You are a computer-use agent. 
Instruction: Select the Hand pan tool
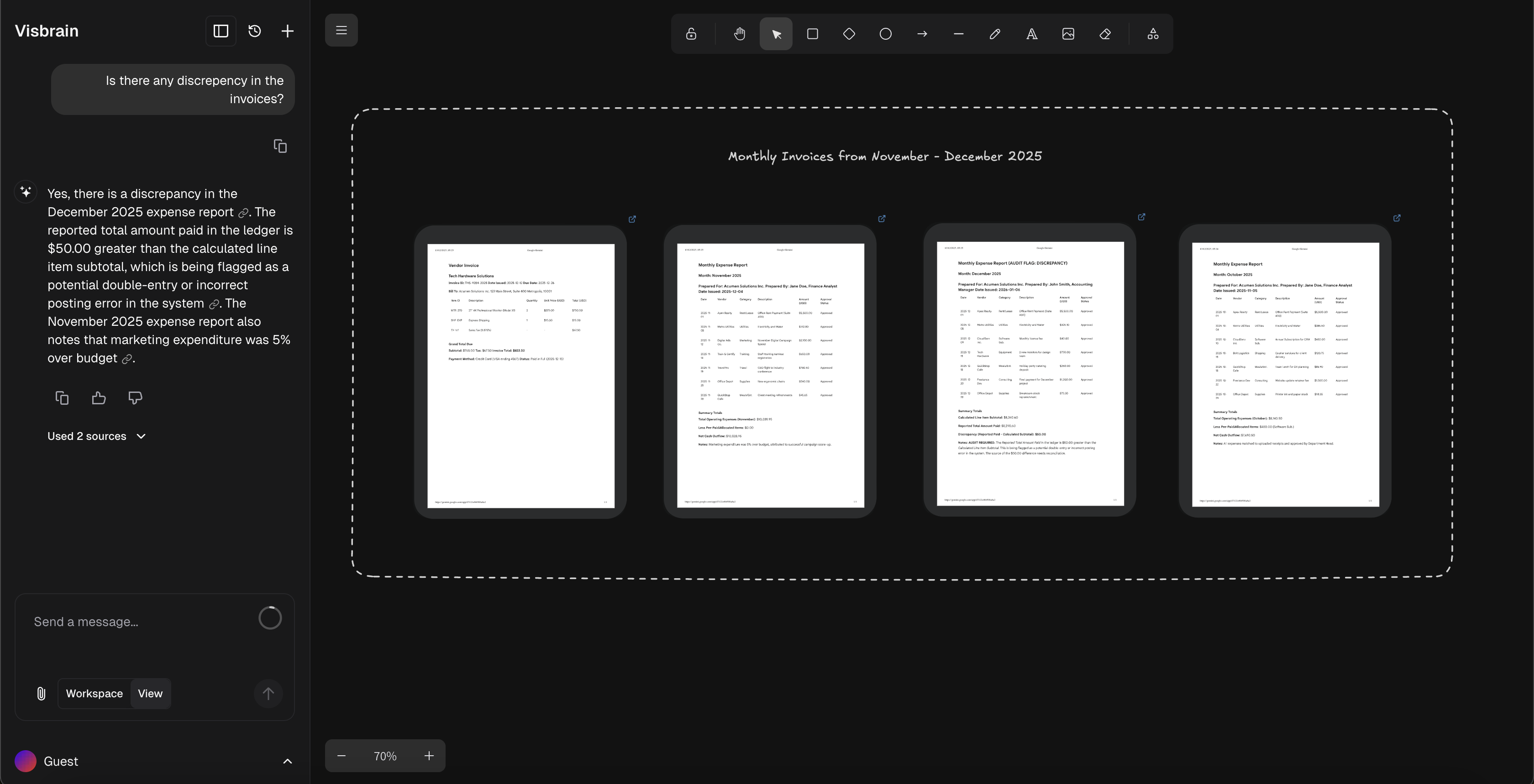[x=740, y=34]
